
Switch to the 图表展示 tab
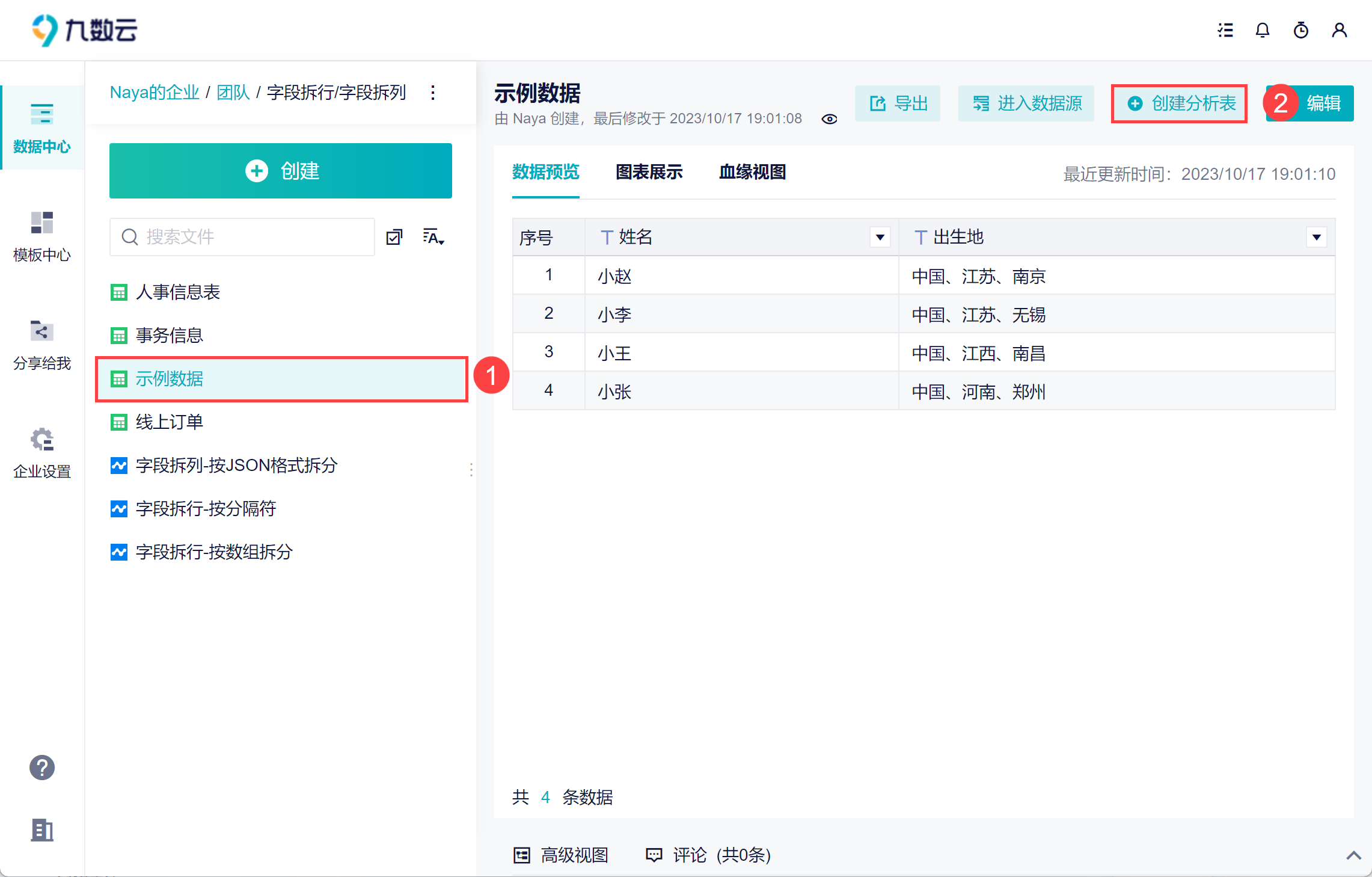pos(649,173)
